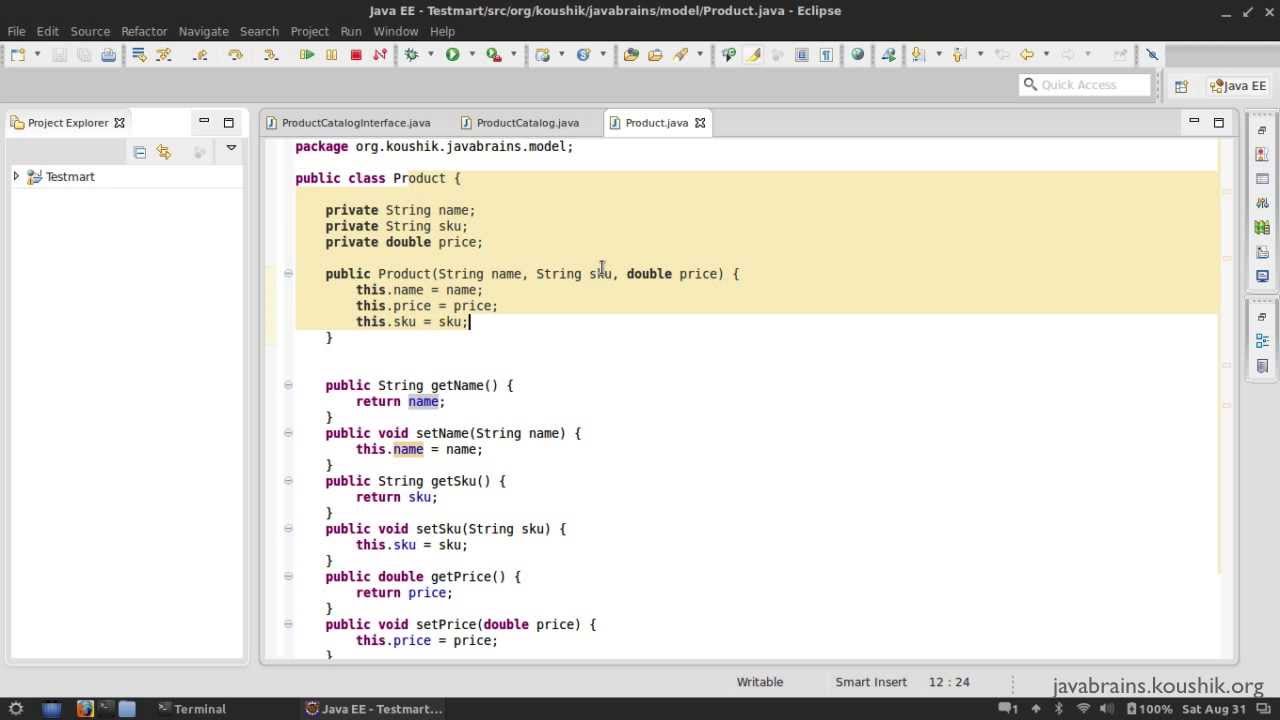This screenshot has width=1280, height=720.
Task: Open the External Tools dropdown arrow
Action: pos(514,55)
